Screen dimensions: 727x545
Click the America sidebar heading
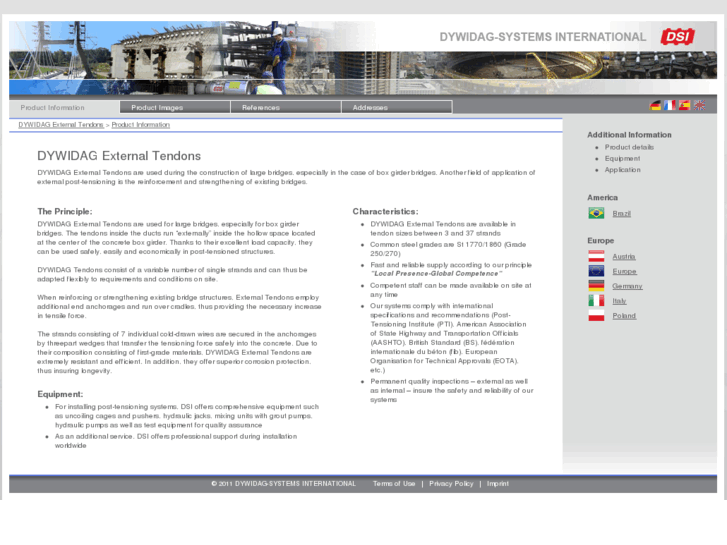pos(602,198)
